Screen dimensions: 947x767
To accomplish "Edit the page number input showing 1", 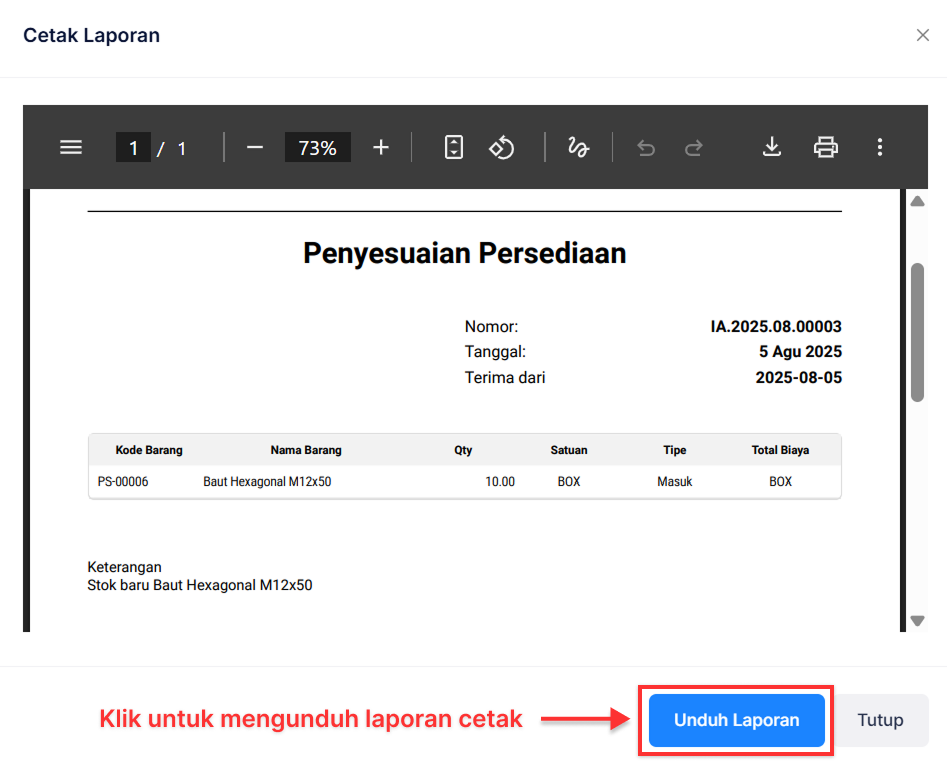I will pyautogui.click(x=134, y=147).
